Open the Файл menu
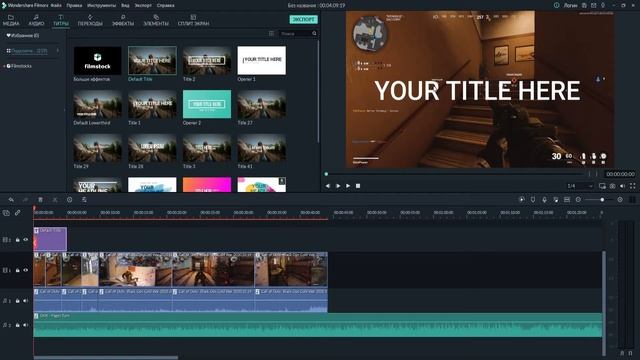The height and width of the screenshot is (360, 640). pyautogui.click(x=56, y=6)
